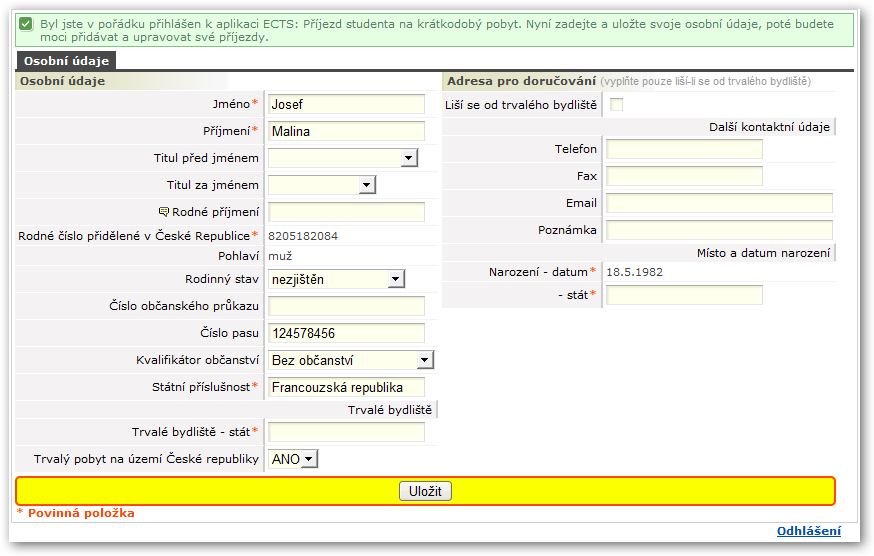
Task: Click the Pohlaví value muž
Action: [280, 256]
